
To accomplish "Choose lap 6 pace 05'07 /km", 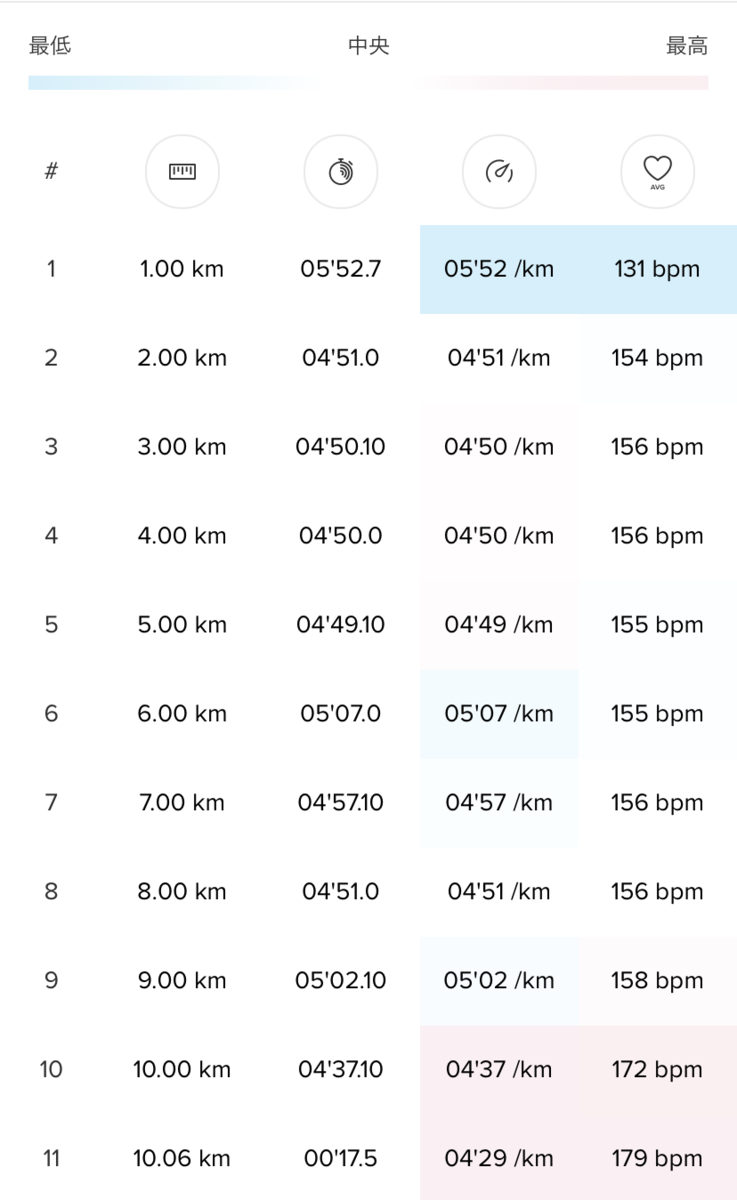I will click(x=499, y=714).
